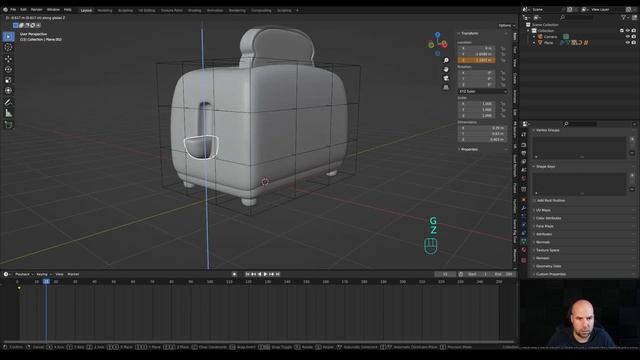The height and width of the screenshot is (360, 640).
Task: Expand the Plane object in outliner
Action: [534, 42]
